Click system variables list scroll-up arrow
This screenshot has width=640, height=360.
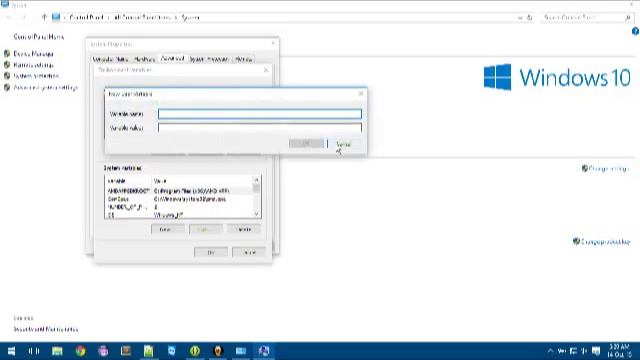pyautogui.click(x=256, y=180)
